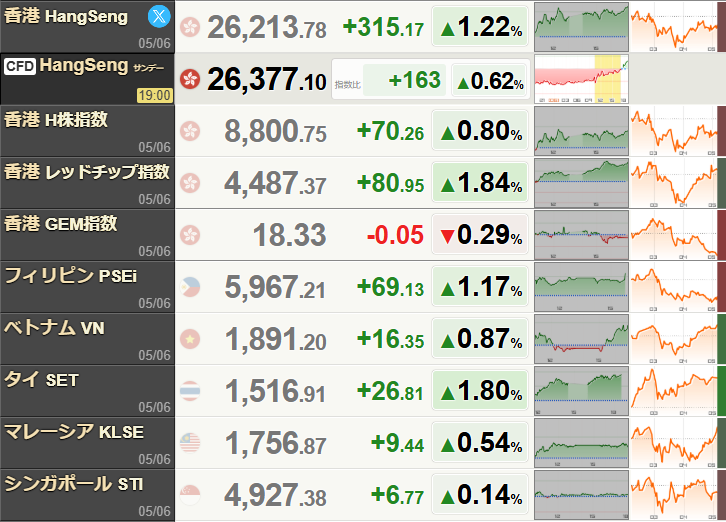Image resolution: width=726 pixels, height=522 pixels.
Task: Click the price 8,800.75
Action: tap(275, 132)
